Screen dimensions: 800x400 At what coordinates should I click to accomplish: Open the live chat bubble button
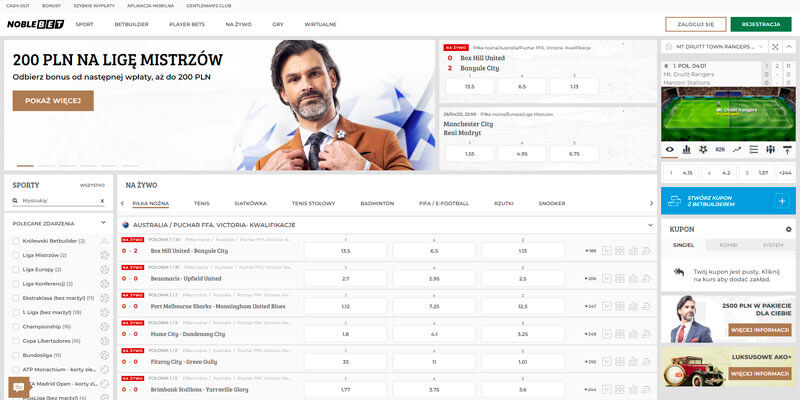pos(19,387)
